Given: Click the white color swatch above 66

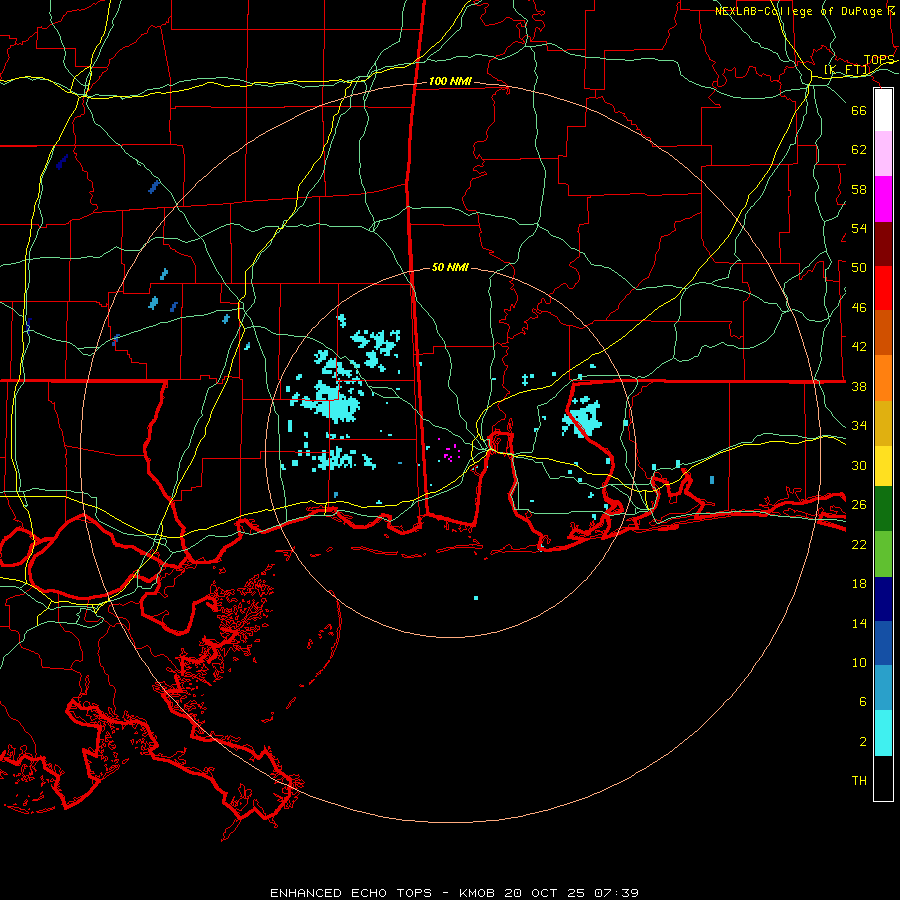Looking at the screenshot, I should pos(883,110).
